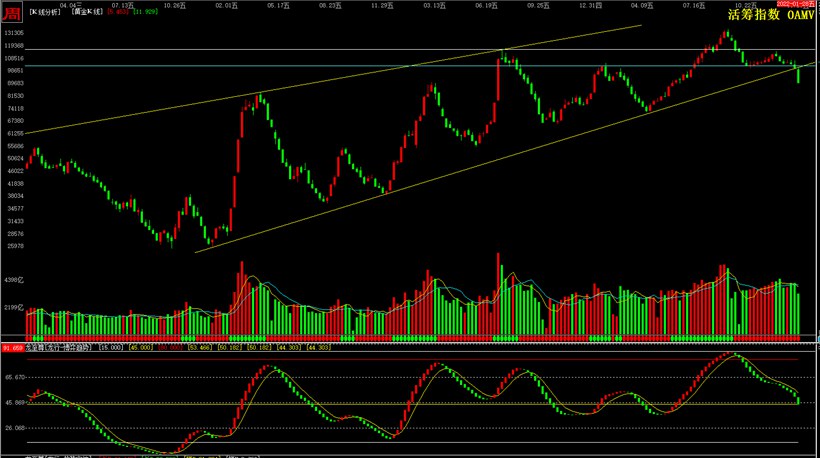
Task: Click the 02.01 date label on the time axis
Action: click(x=226, y=5)
